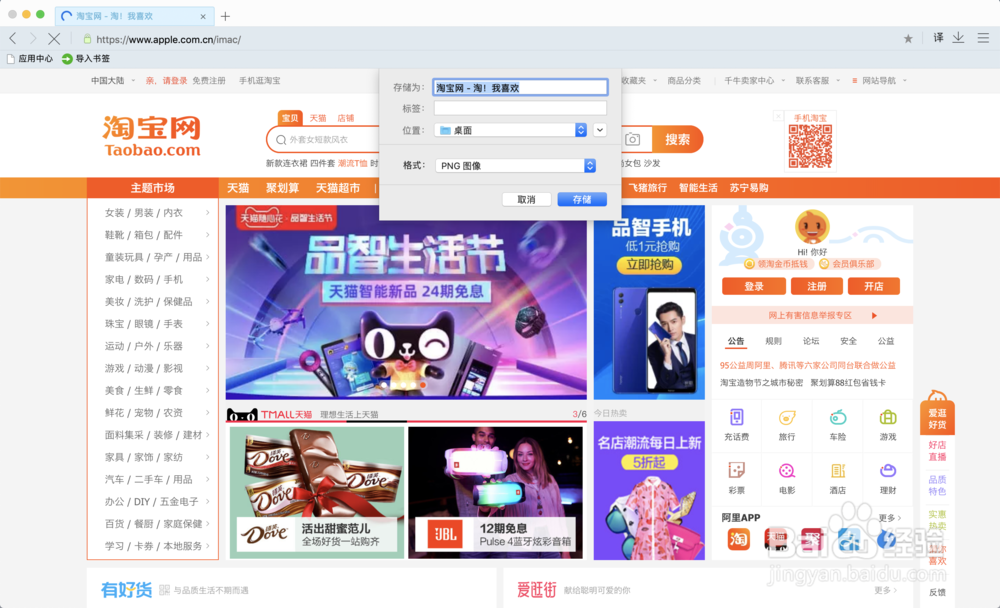The width and height of the screenshot is (1000, 608).
Task: Switch to 安全 notice tab
Action: click(848, 341)
